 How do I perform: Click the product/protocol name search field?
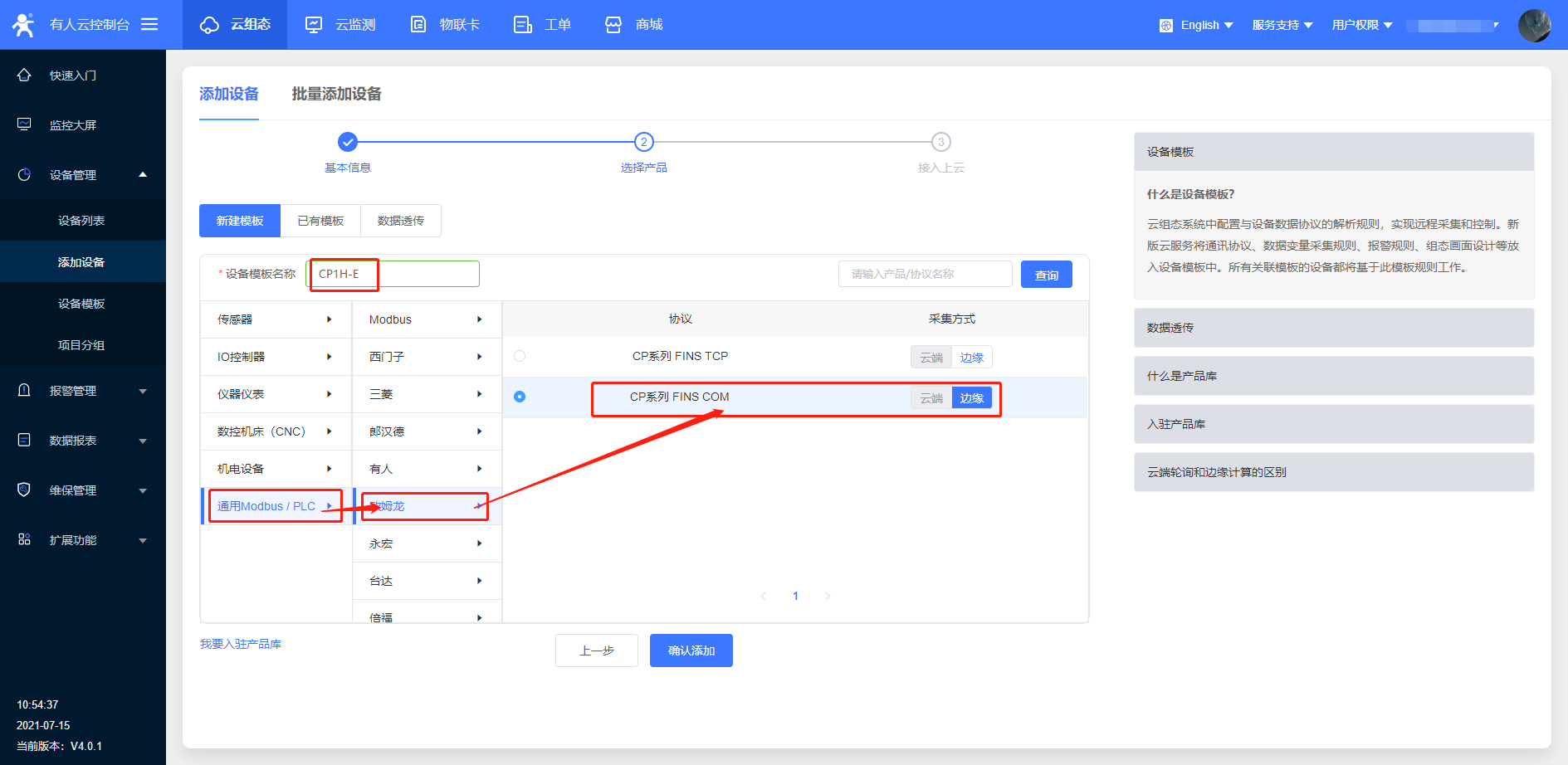click(925, 274)
